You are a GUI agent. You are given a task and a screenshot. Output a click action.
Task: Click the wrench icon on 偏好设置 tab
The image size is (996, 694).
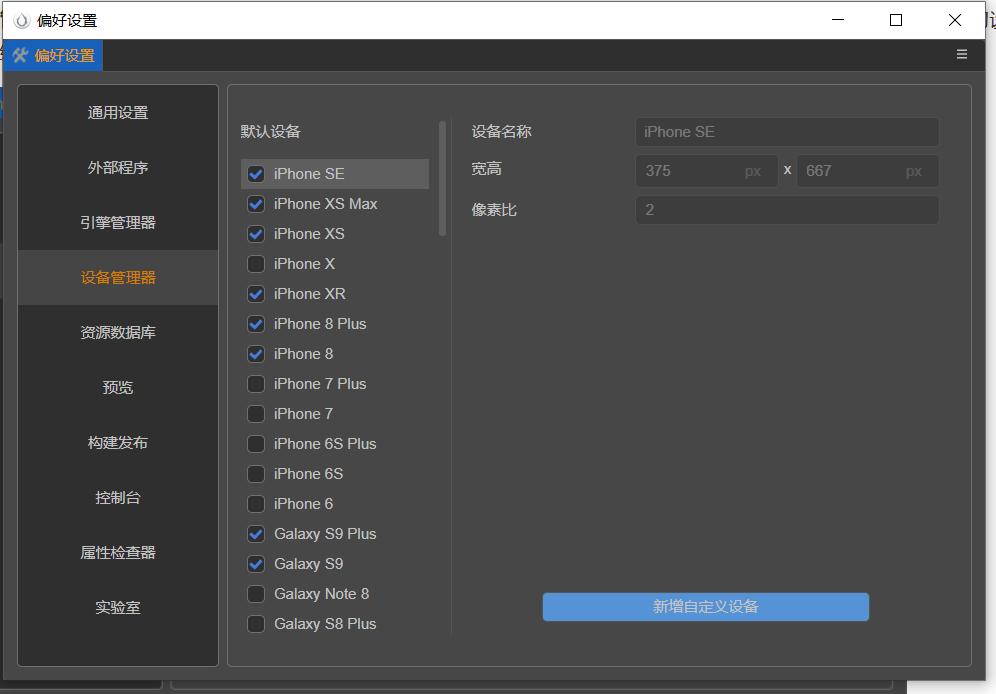[x=20, y=56]
